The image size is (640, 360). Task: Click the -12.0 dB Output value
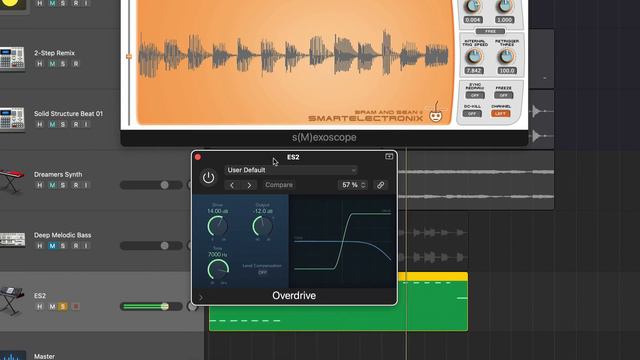click(x=262, y=211)
